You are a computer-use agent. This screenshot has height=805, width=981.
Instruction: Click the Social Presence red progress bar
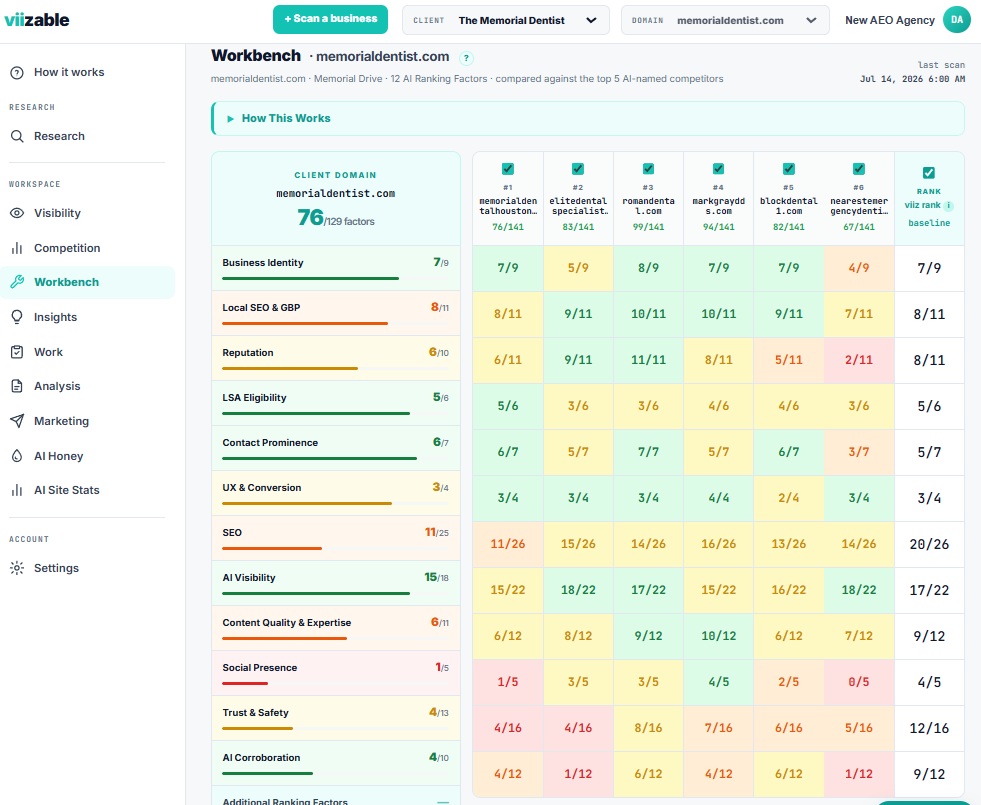(245, 684)
